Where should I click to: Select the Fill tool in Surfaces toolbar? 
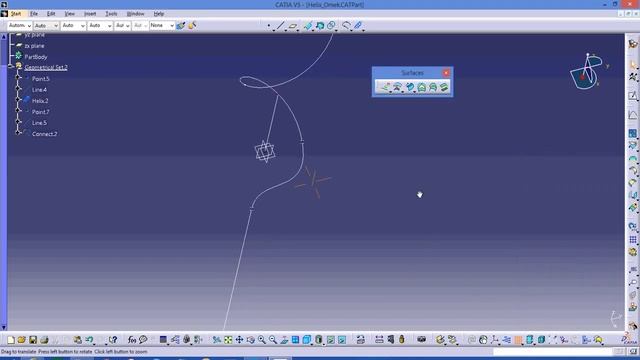point(422,87)
